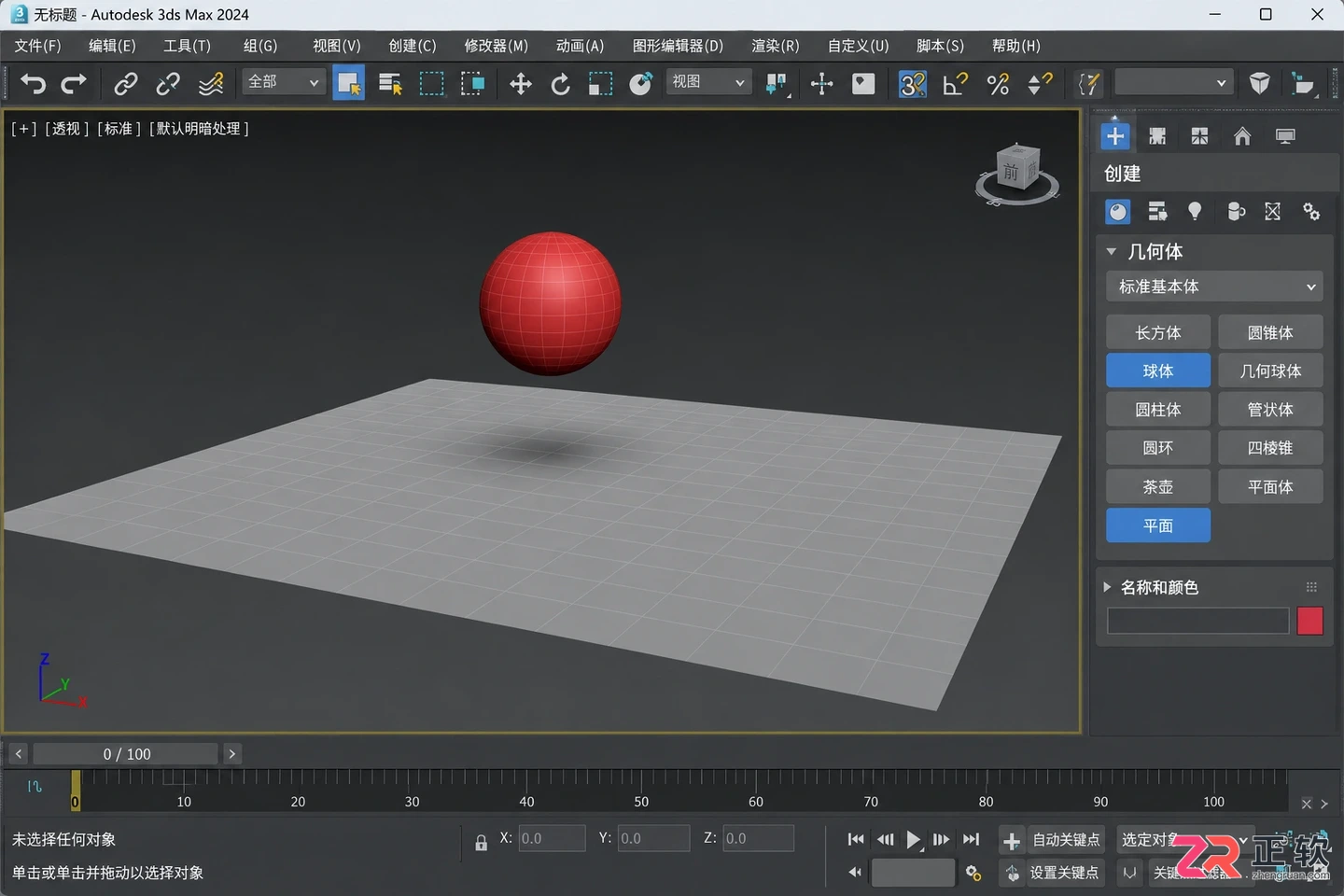Toggle Window/Crossing selection mode
Image resolution: width=1344 pixels, height=896 pixels.
pyautogui.click(x=472, y=84)
